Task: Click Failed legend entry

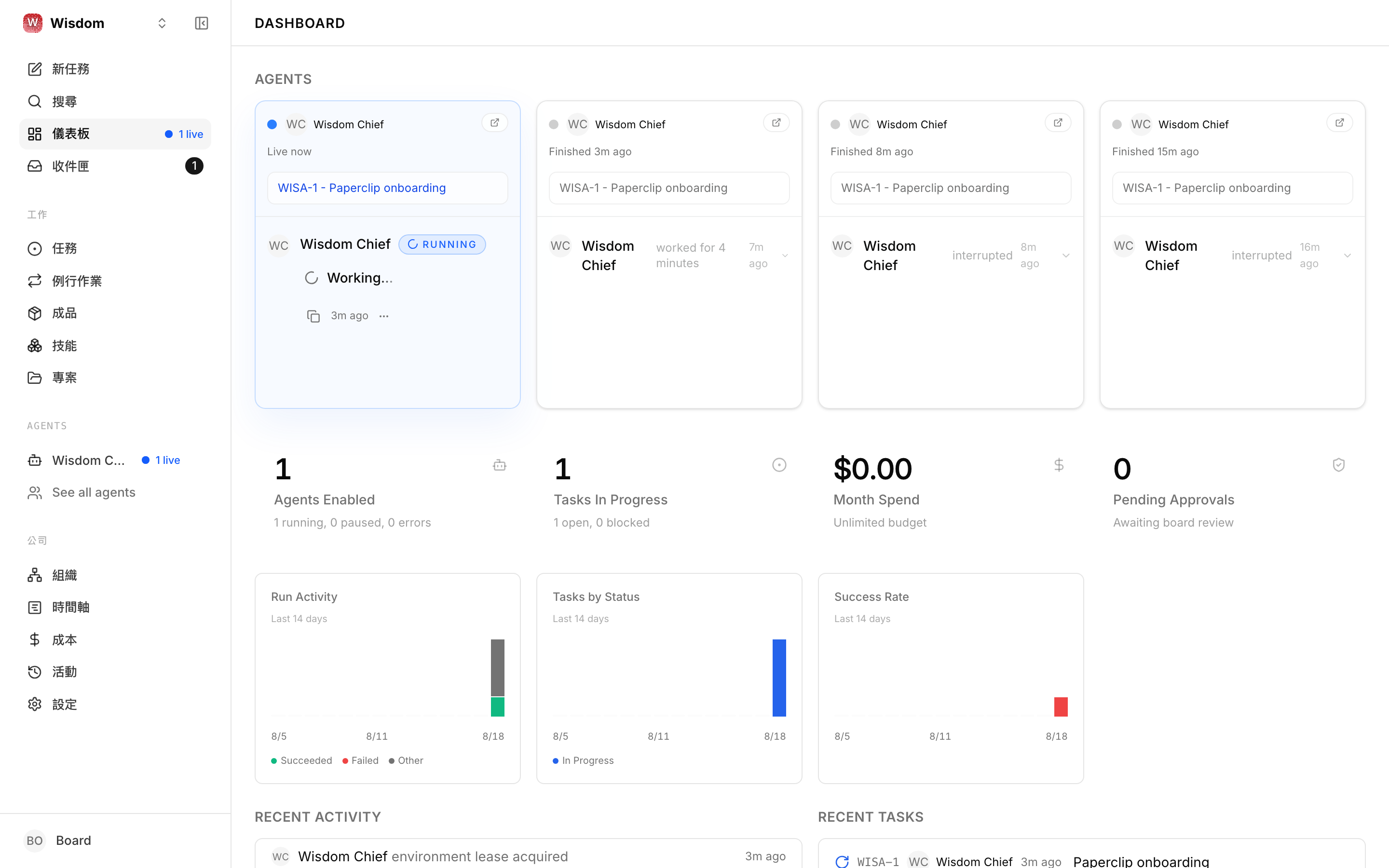Action: point(360,760)
